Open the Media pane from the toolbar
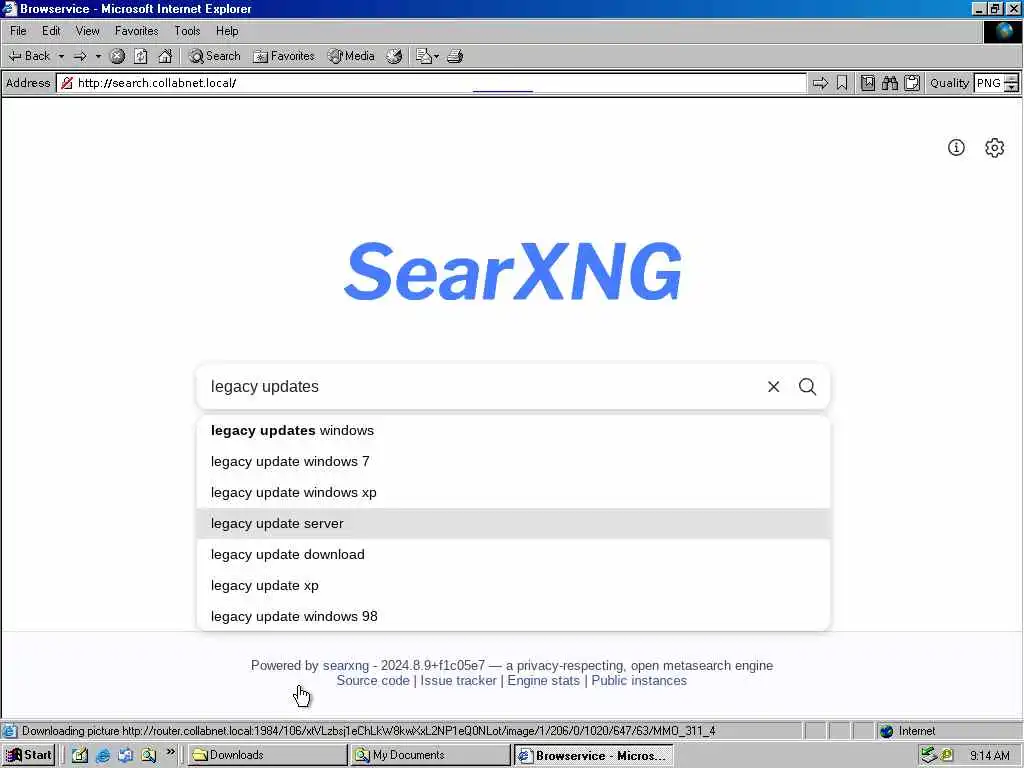Screen dimensions: 1024x768 (351, 56)
